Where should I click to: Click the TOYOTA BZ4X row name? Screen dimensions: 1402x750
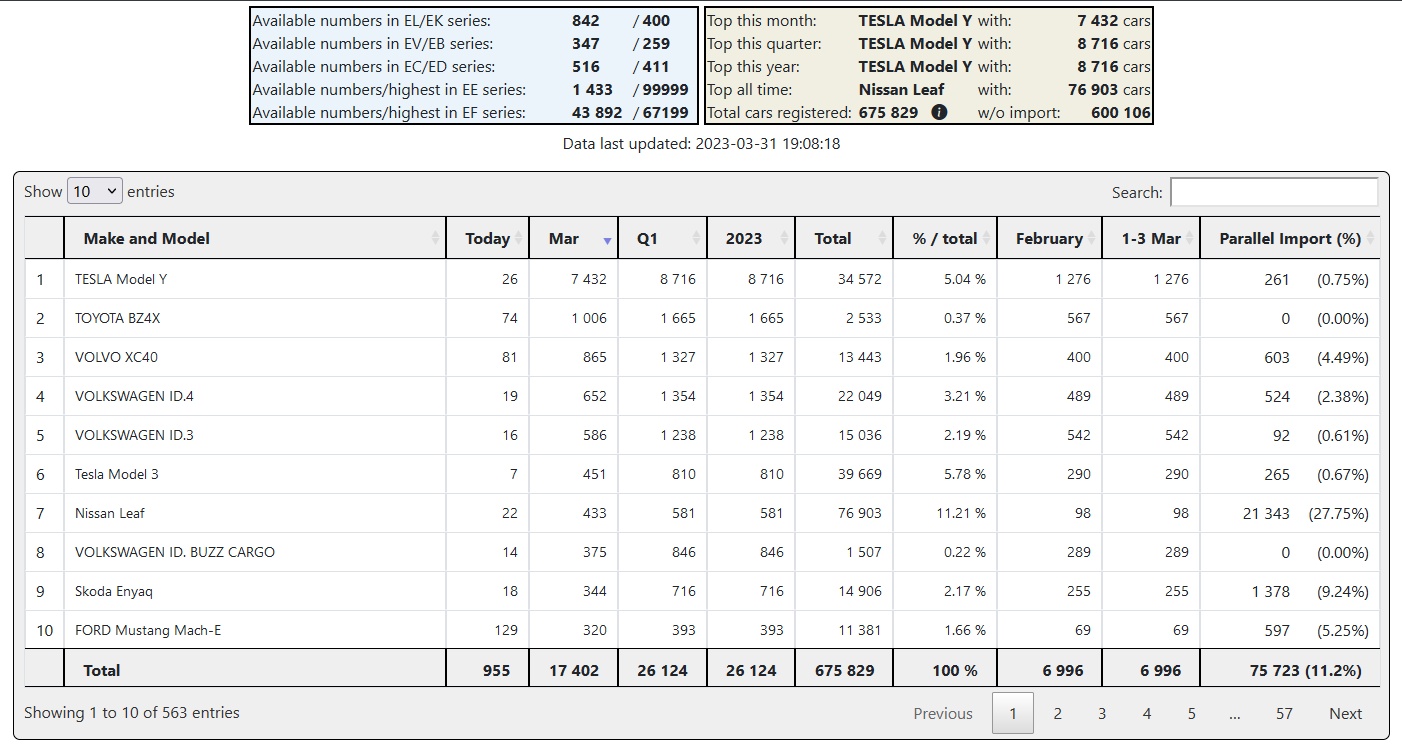point(117,318)
